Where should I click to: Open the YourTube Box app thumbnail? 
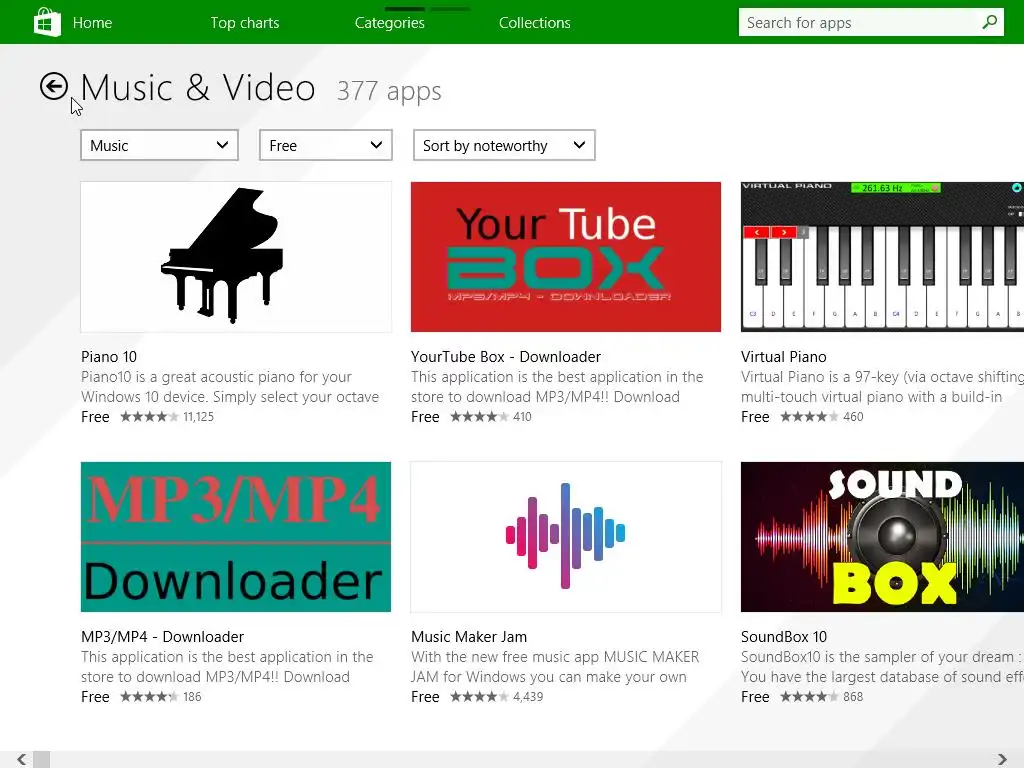coord(566,257)
